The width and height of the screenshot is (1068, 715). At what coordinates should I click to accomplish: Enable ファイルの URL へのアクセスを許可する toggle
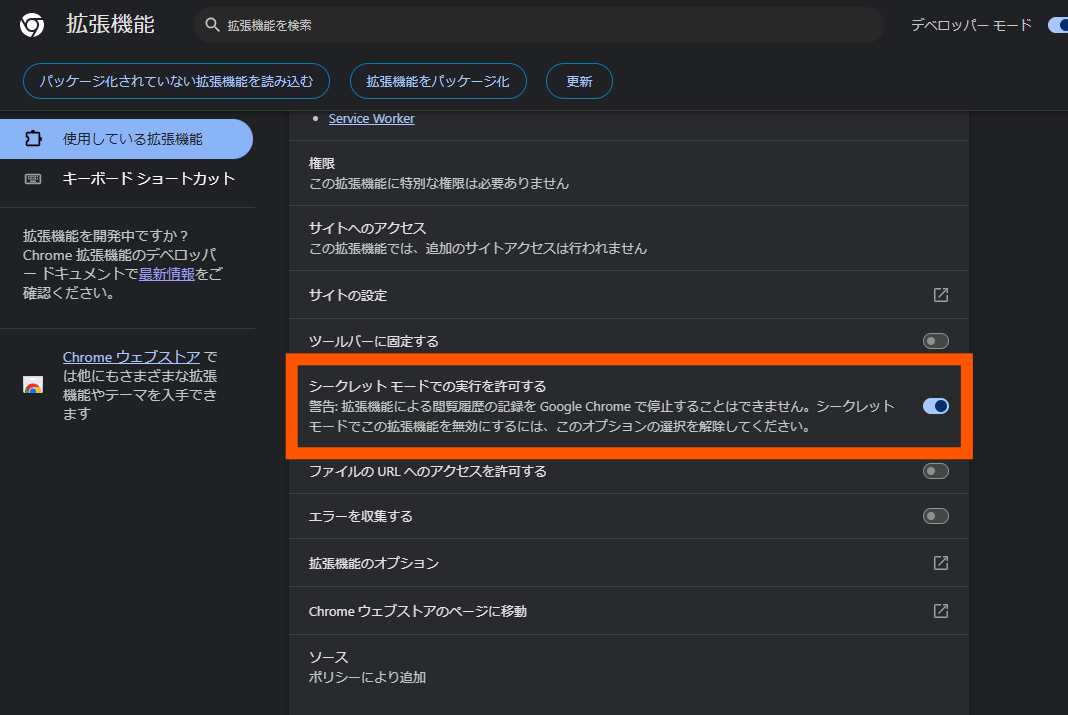click(935, 471)
